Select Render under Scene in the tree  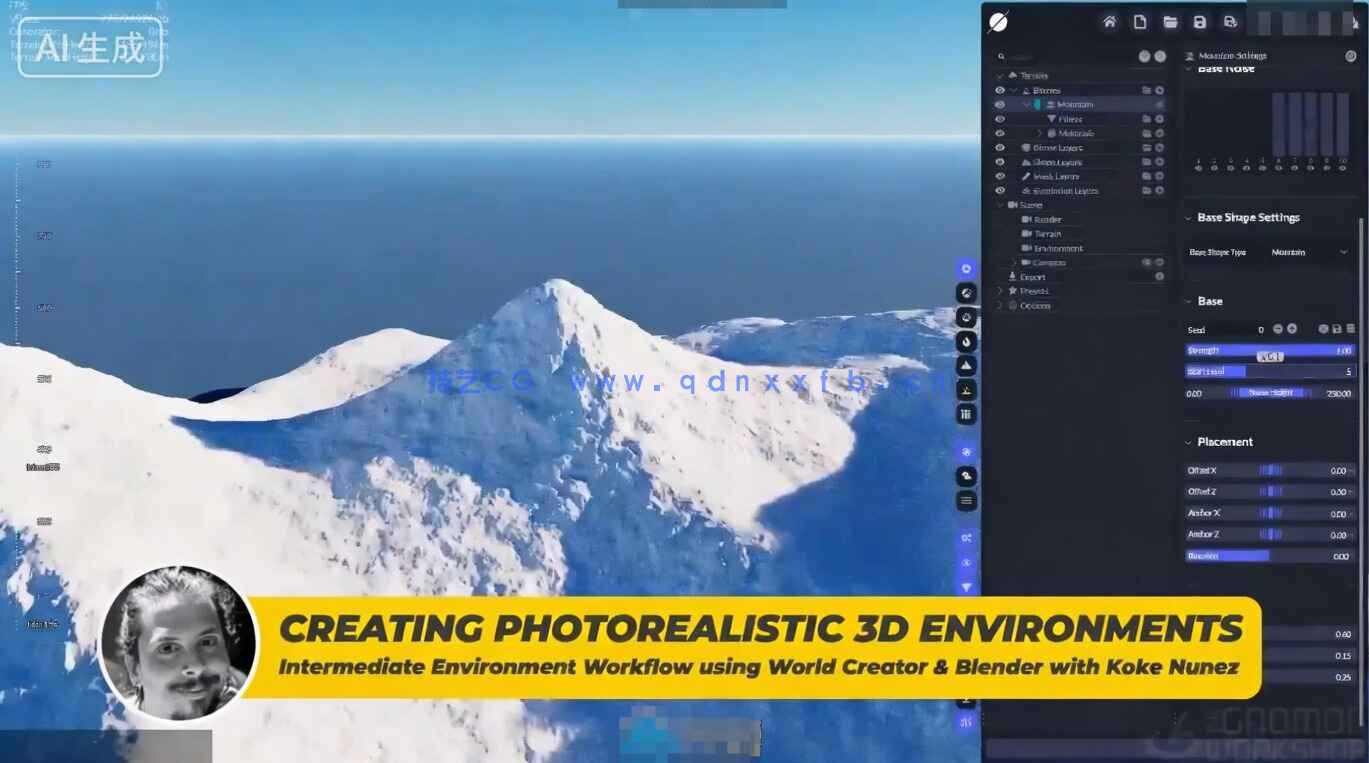(1047, 219)
